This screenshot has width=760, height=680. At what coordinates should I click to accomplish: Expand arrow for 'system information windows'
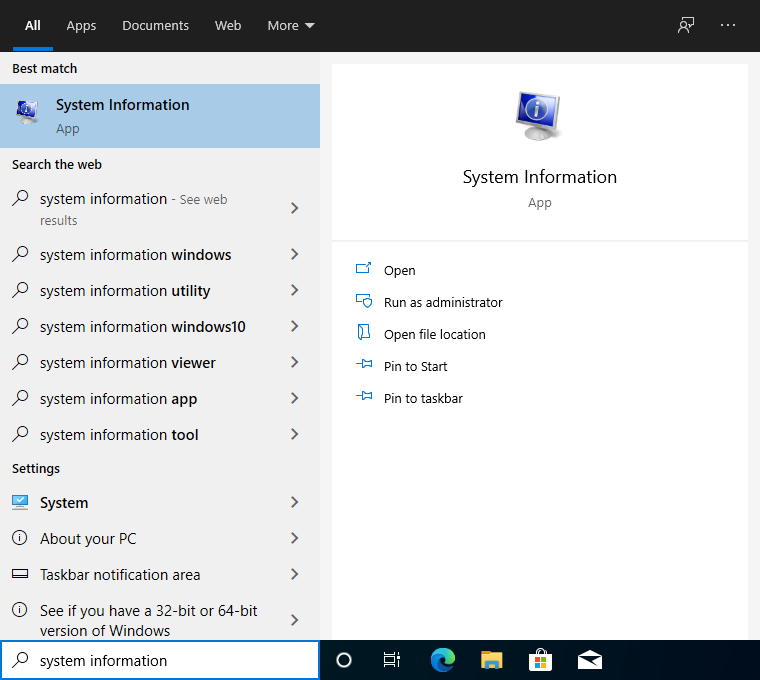pos(294,254)
